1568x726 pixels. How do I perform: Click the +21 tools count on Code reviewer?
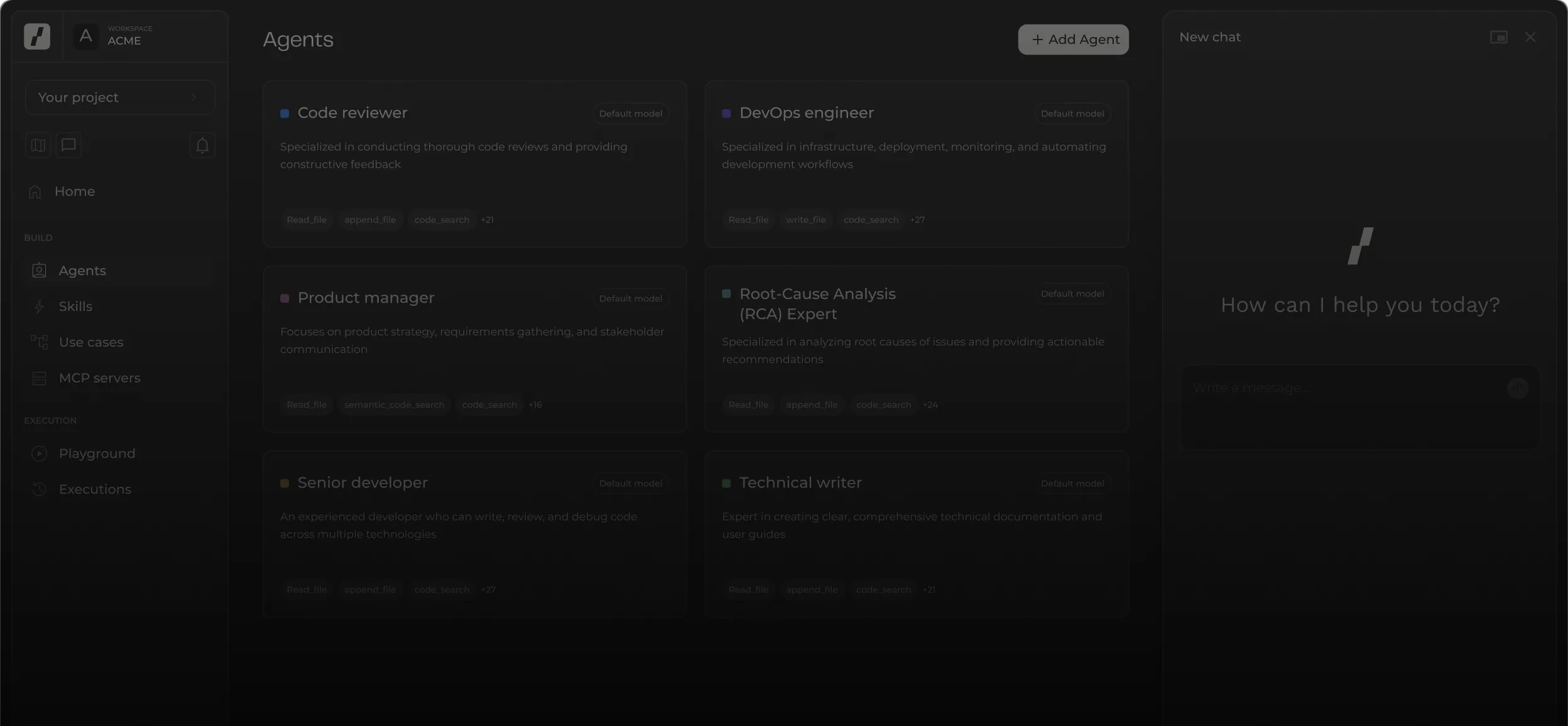(487, 220)
